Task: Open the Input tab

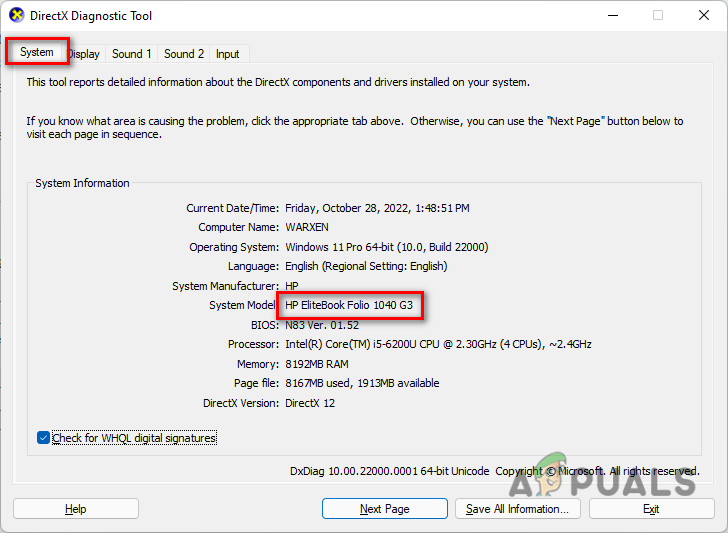Action: coord(228,54)
